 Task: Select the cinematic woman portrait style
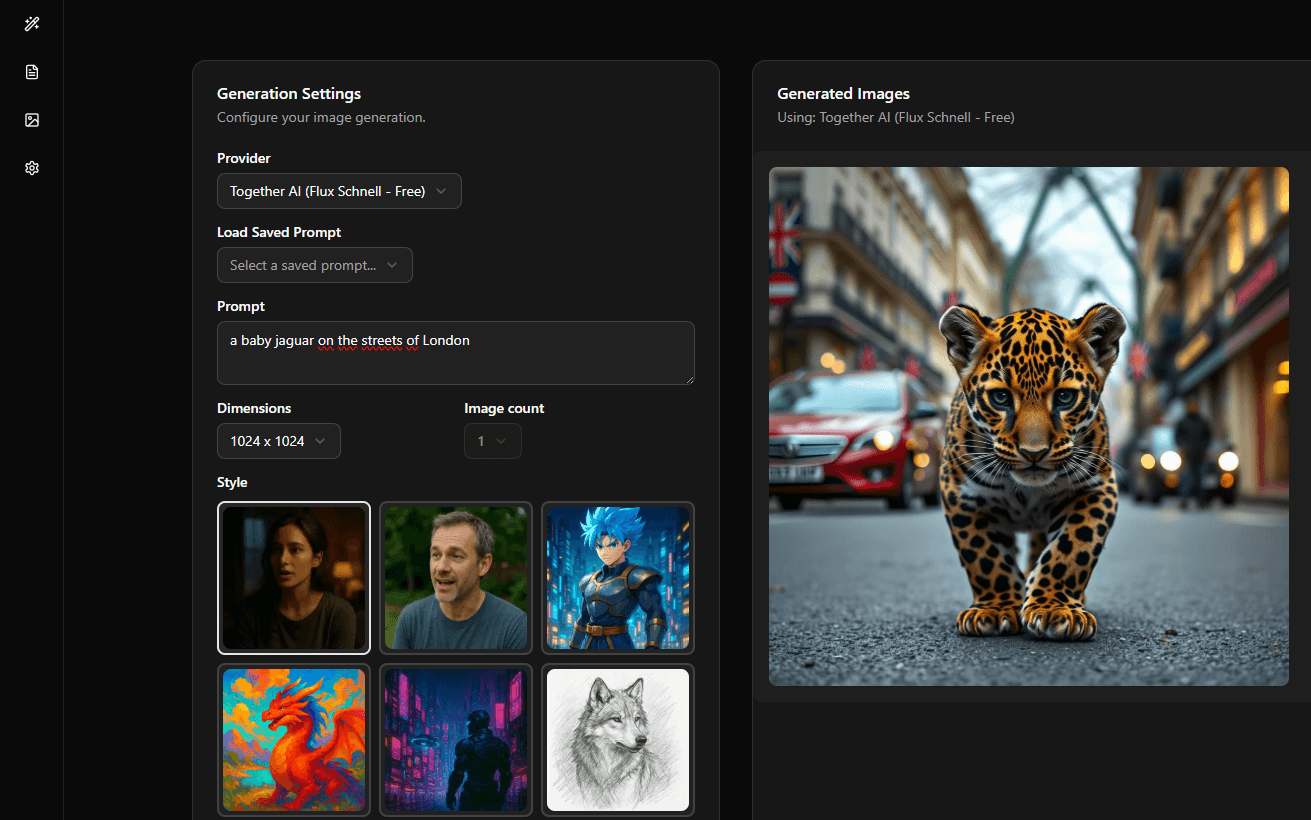[293, 578]
